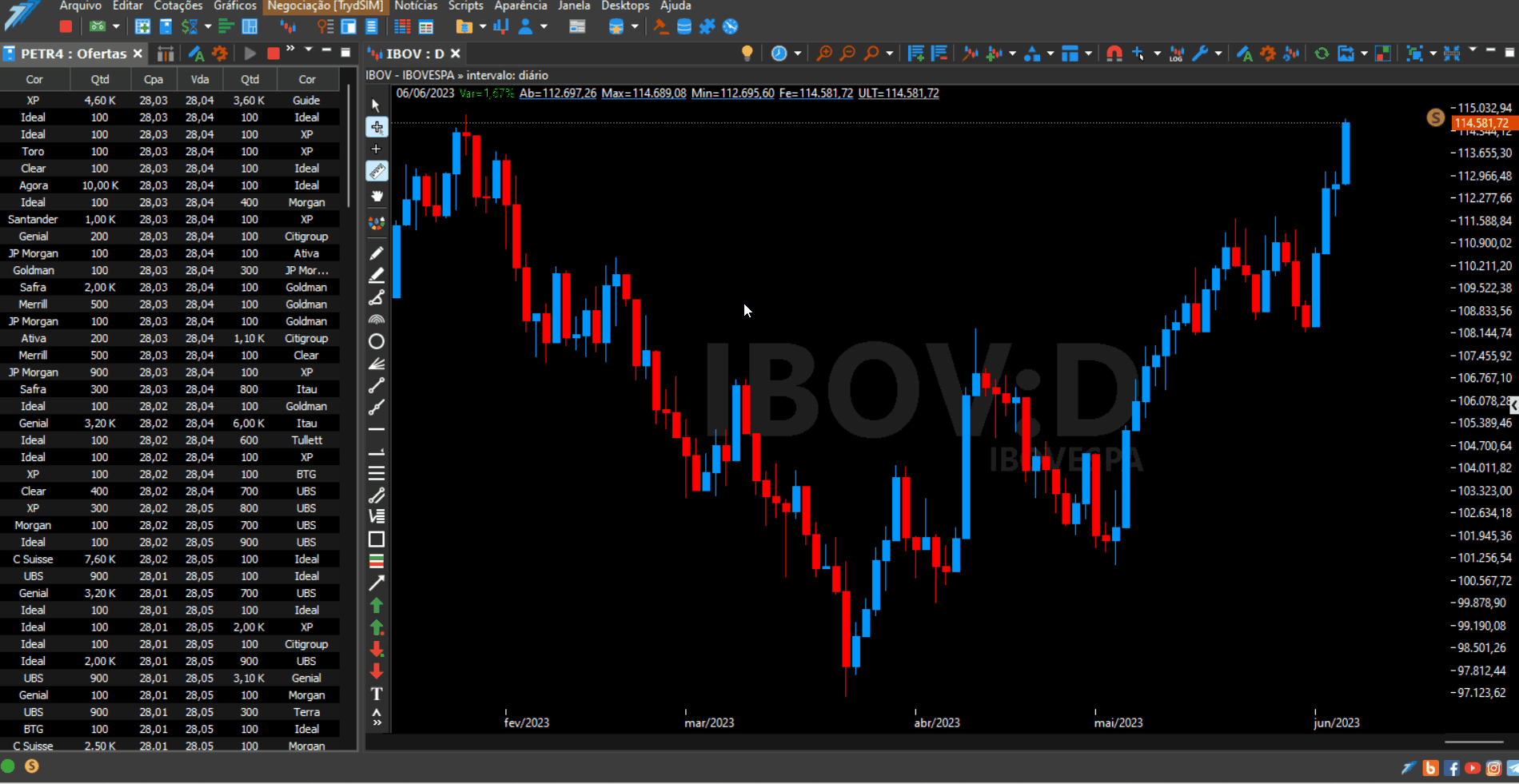Expand the clock interval dropdown arrow
The image size is (1519, 784).
pos(797,54)
